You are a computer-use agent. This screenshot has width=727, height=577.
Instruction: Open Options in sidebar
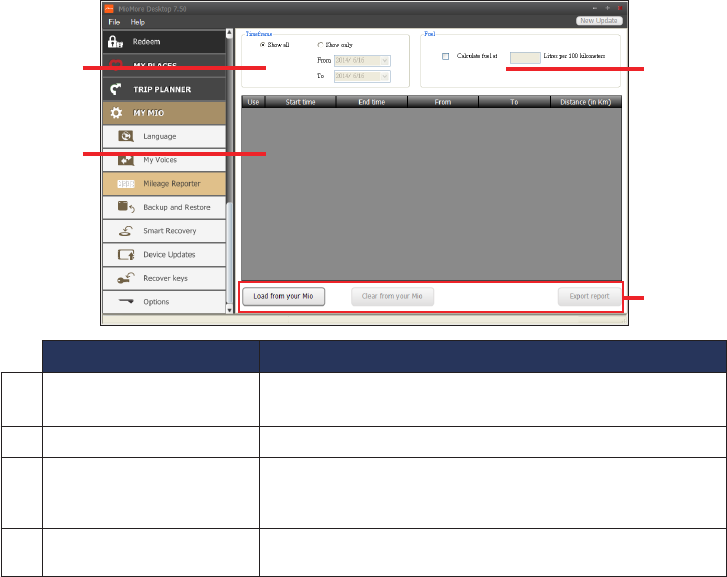[x=164, y=302]
